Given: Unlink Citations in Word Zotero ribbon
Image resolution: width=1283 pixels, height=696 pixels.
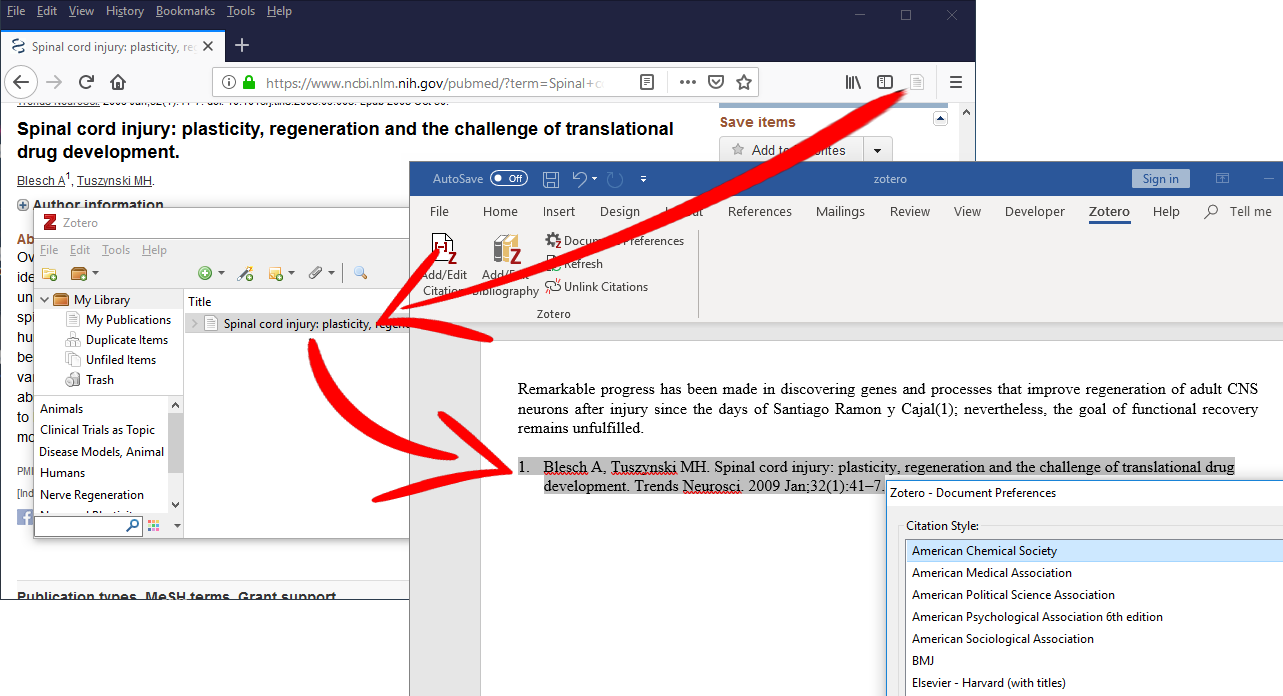Looking at the screenshot, I should [x=597, y=287].
